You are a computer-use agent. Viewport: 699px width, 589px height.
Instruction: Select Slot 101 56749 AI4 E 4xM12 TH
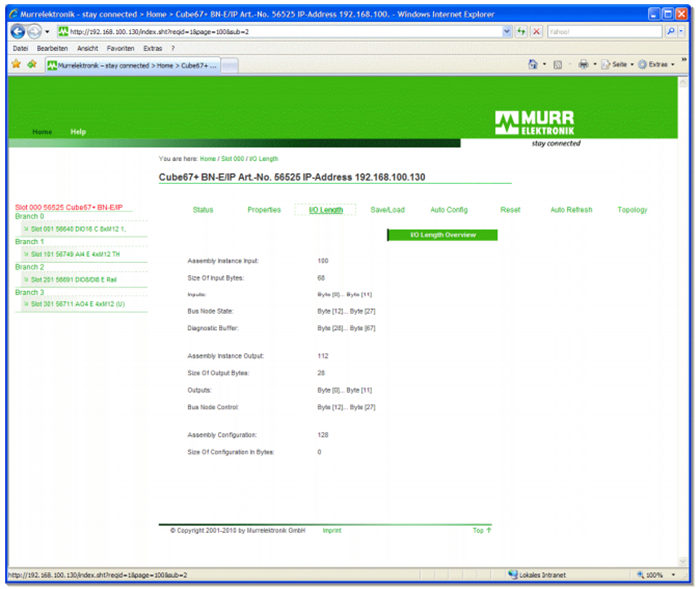click(x=75, y=255)
